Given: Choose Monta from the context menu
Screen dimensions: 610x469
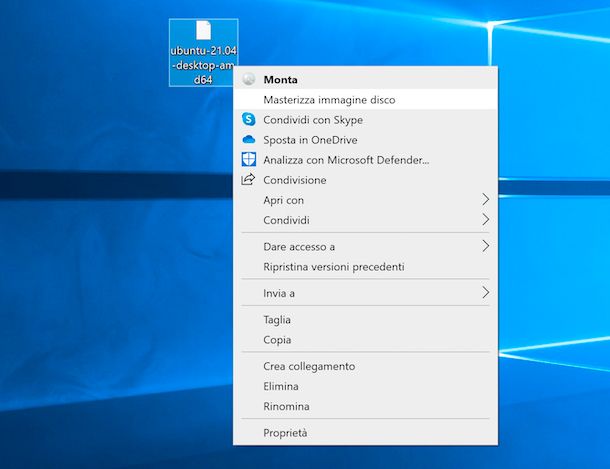Looking at the screenshot, I should (365, 79).
